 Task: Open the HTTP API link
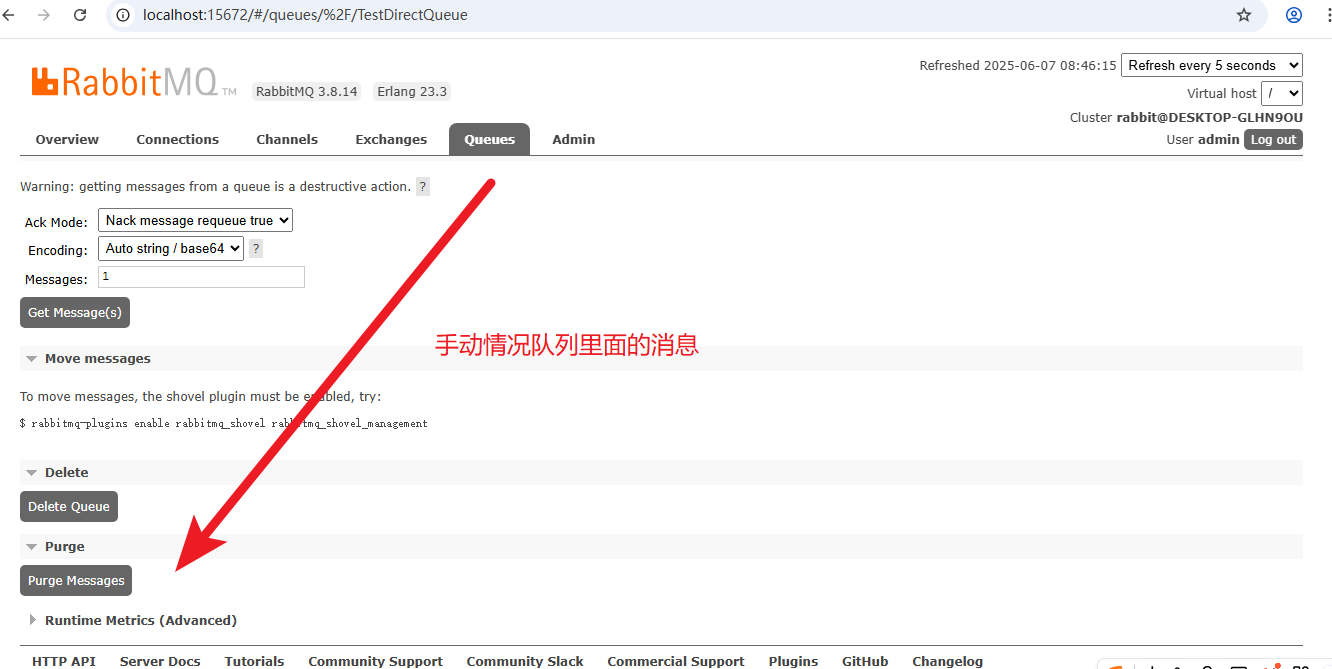click(x=64, y=661)
